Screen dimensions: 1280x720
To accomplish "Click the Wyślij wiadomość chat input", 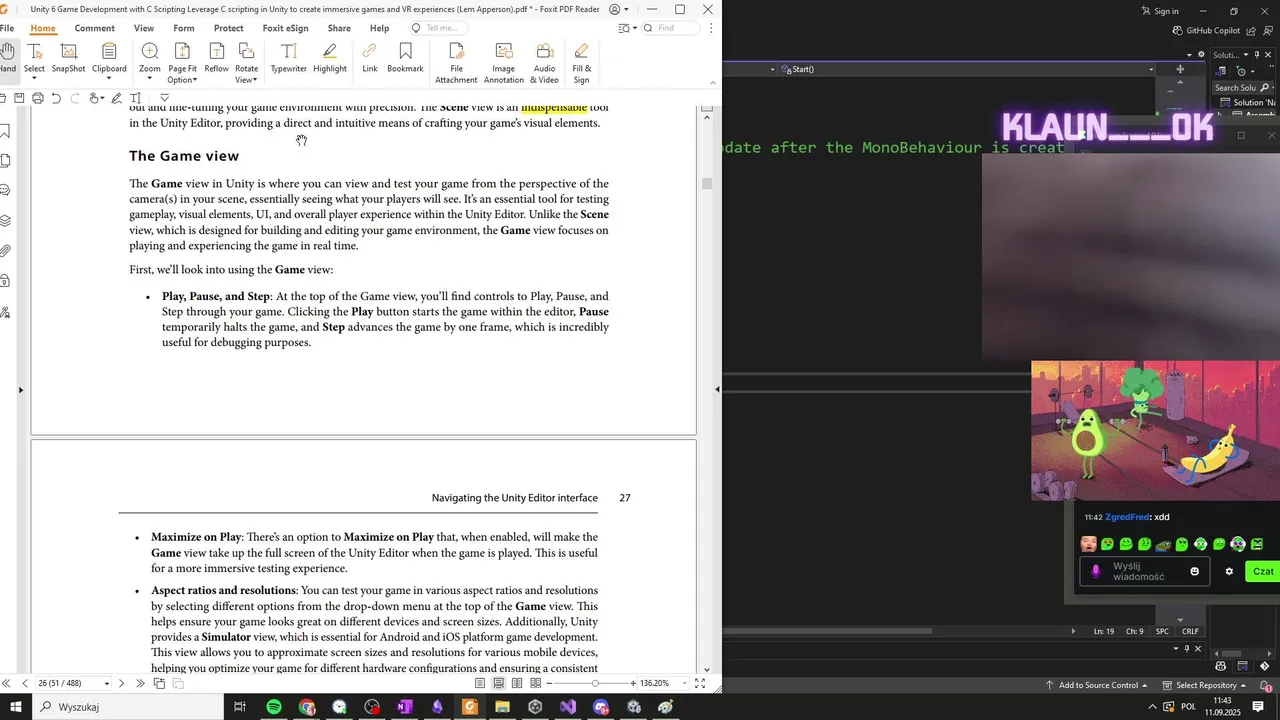I will pyautogui.click(x=1143, y=571).
